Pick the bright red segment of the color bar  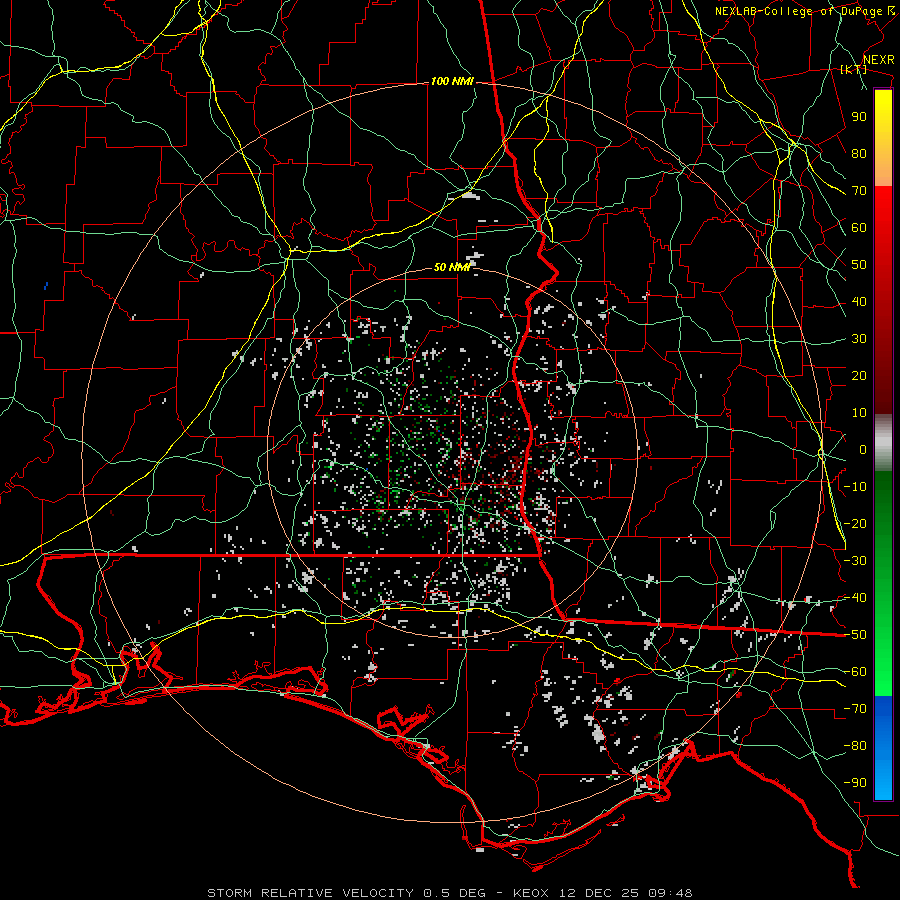click(883, 210)
